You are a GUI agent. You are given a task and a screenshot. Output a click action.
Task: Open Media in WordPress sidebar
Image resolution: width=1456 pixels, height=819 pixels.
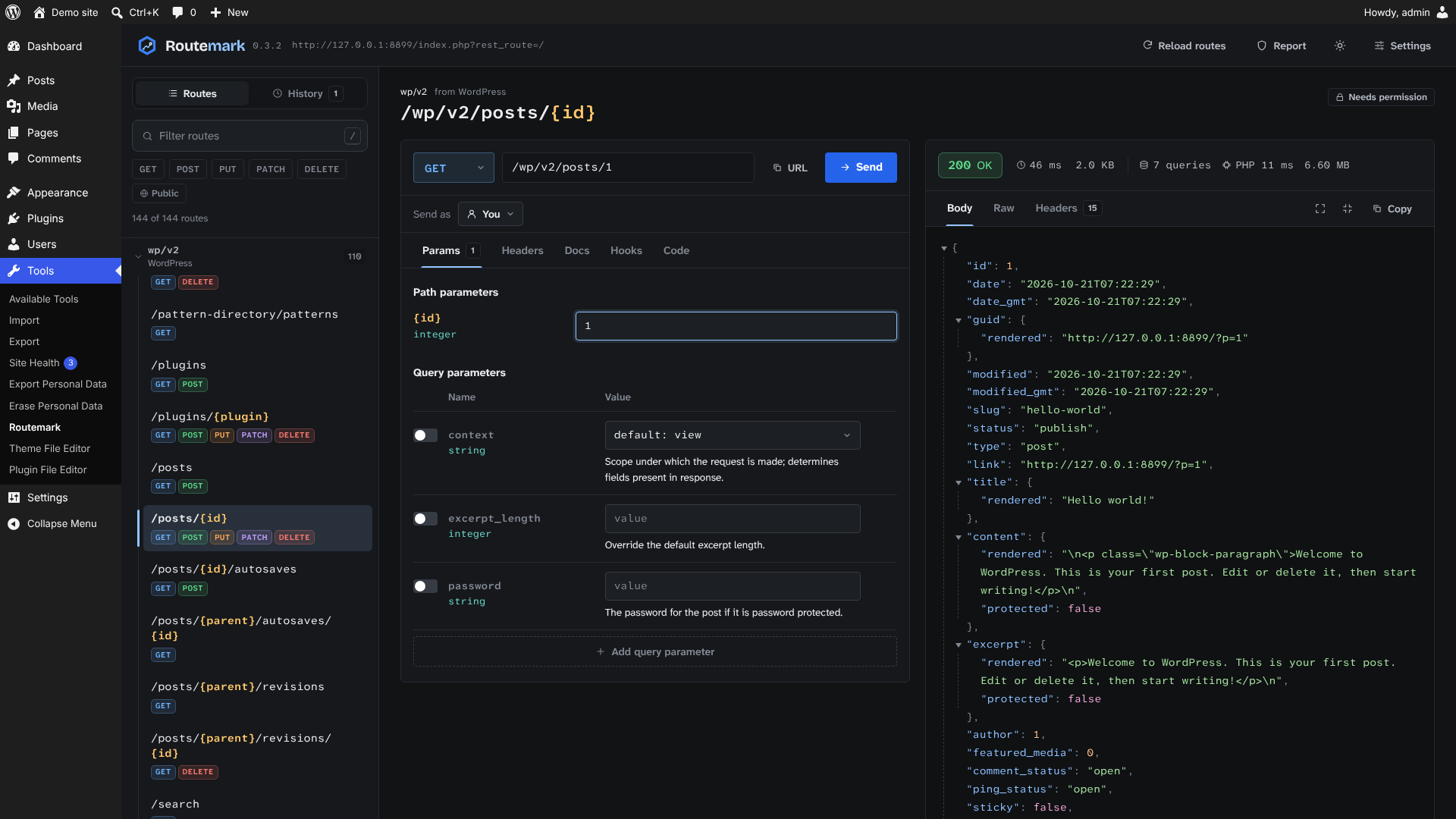pyautogui.click(x=61, y=106)
